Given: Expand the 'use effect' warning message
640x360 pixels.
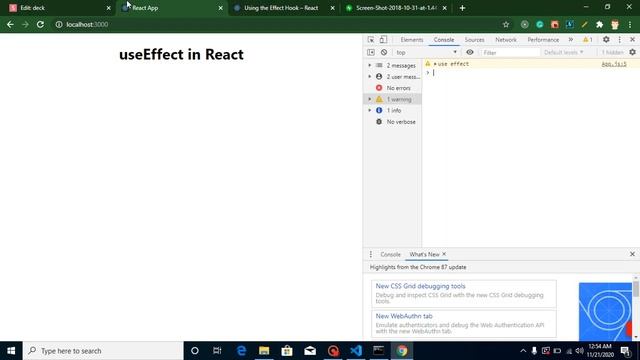Looking at the screenshot, I should [435, 64].
